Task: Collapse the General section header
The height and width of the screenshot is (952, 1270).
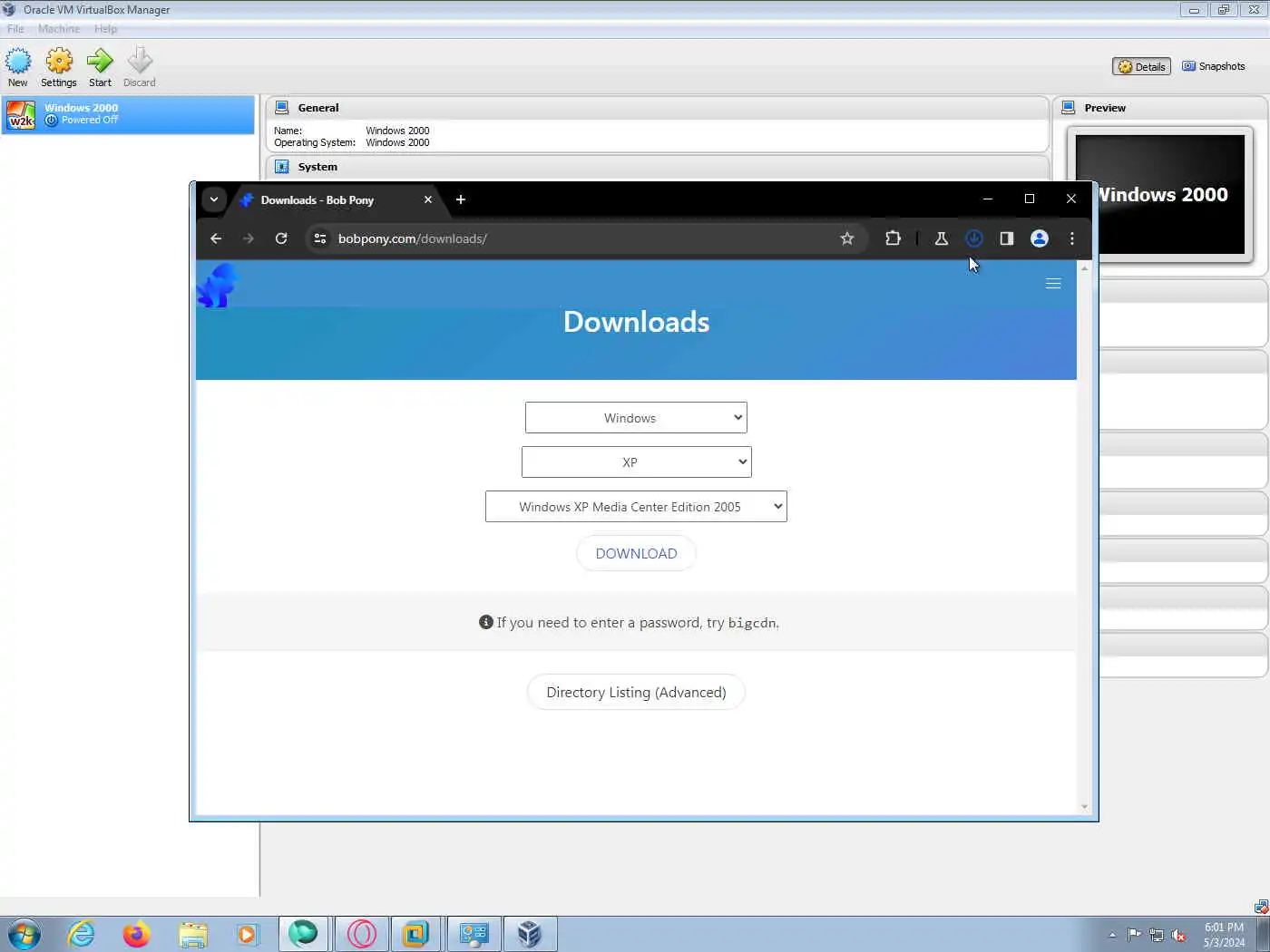Action: (657, 108)
